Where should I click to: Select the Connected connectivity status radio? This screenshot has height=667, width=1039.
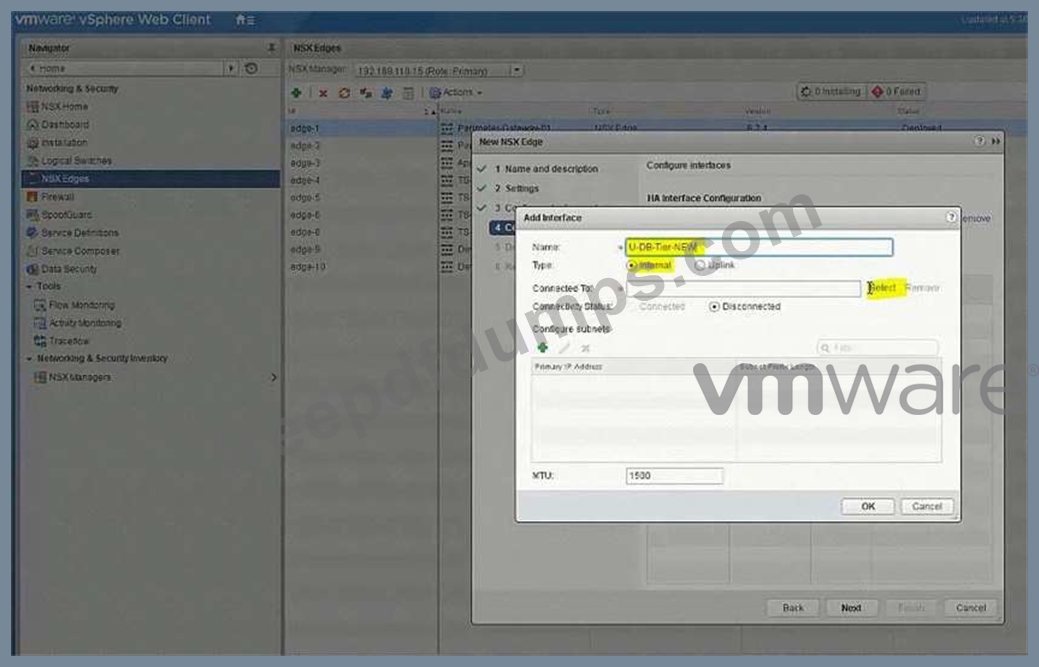pos(631,307)
